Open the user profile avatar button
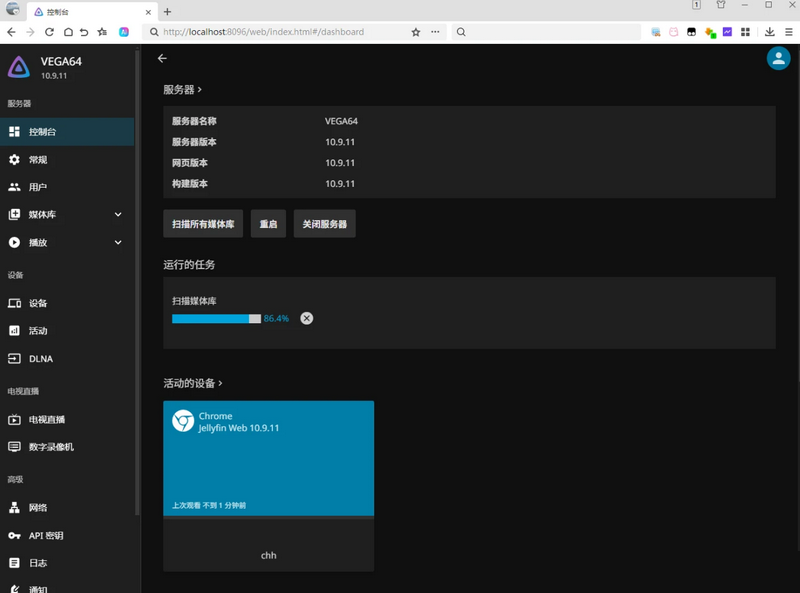Screen dimensions: 800x593 point(779,58)
